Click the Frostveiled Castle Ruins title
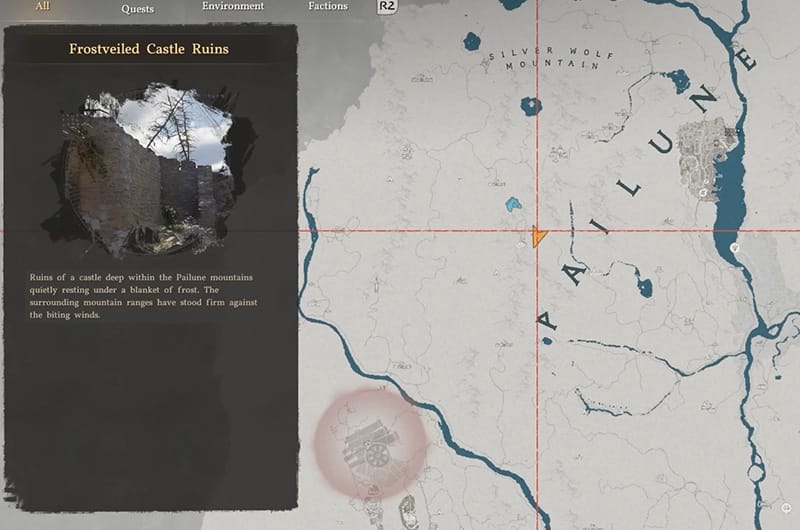 149,49
